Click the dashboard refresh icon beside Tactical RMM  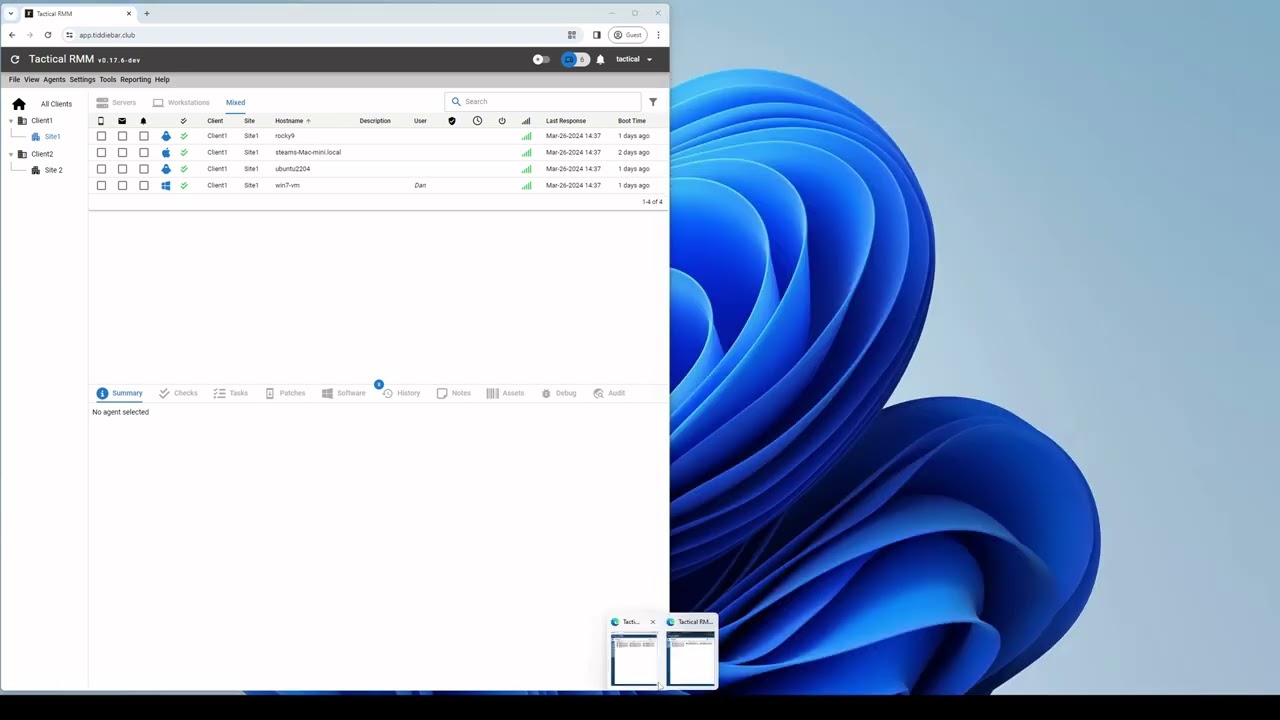[x=15, y=59]
